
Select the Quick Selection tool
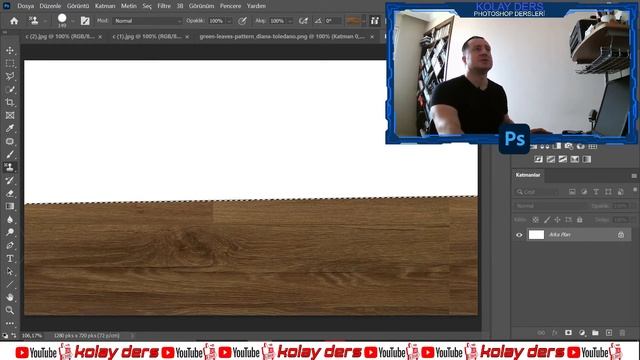tap(10, 89)
